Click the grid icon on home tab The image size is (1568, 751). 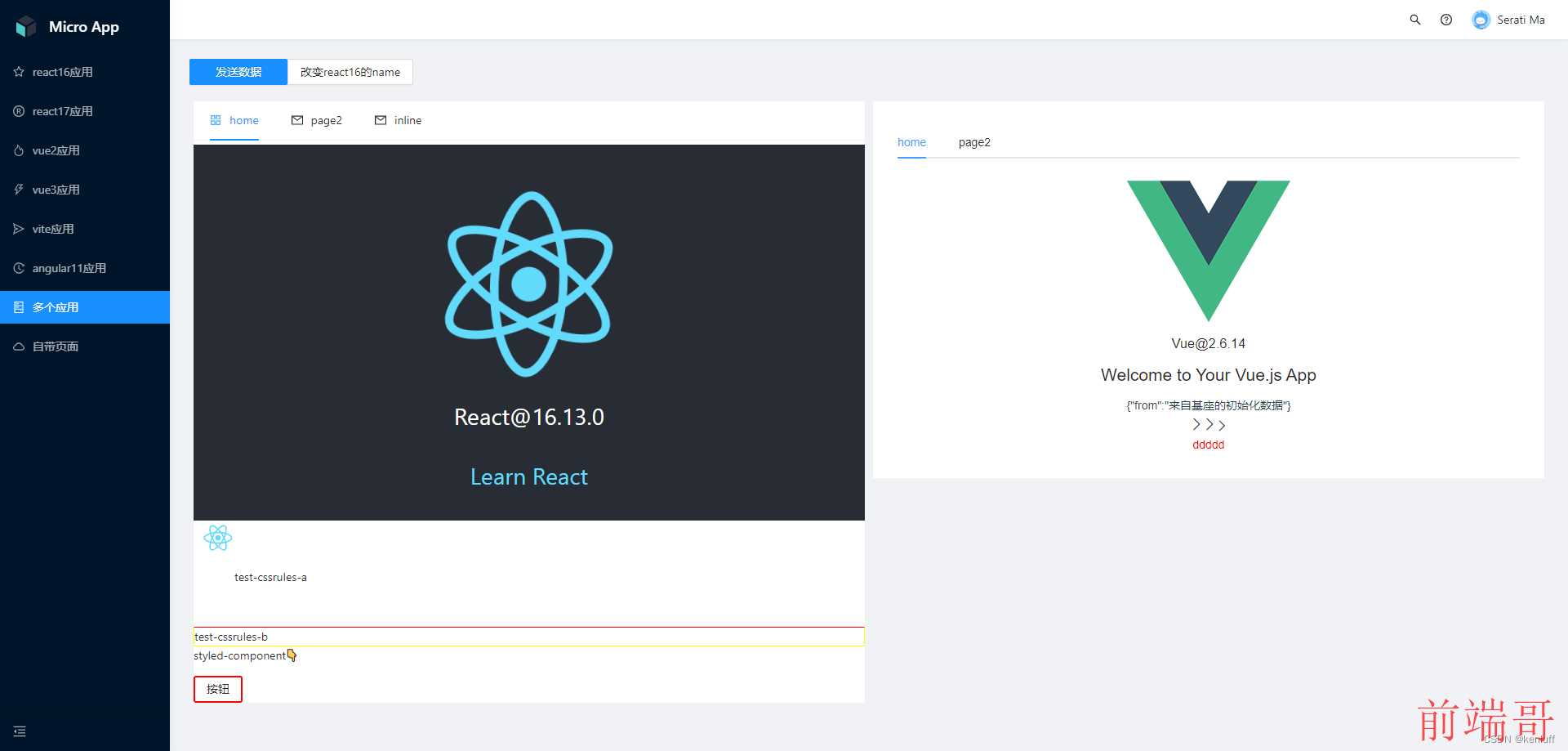tap(216, 120)
